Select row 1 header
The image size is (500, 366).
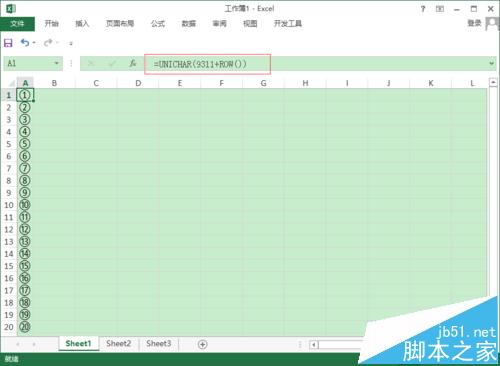point(9,95)
